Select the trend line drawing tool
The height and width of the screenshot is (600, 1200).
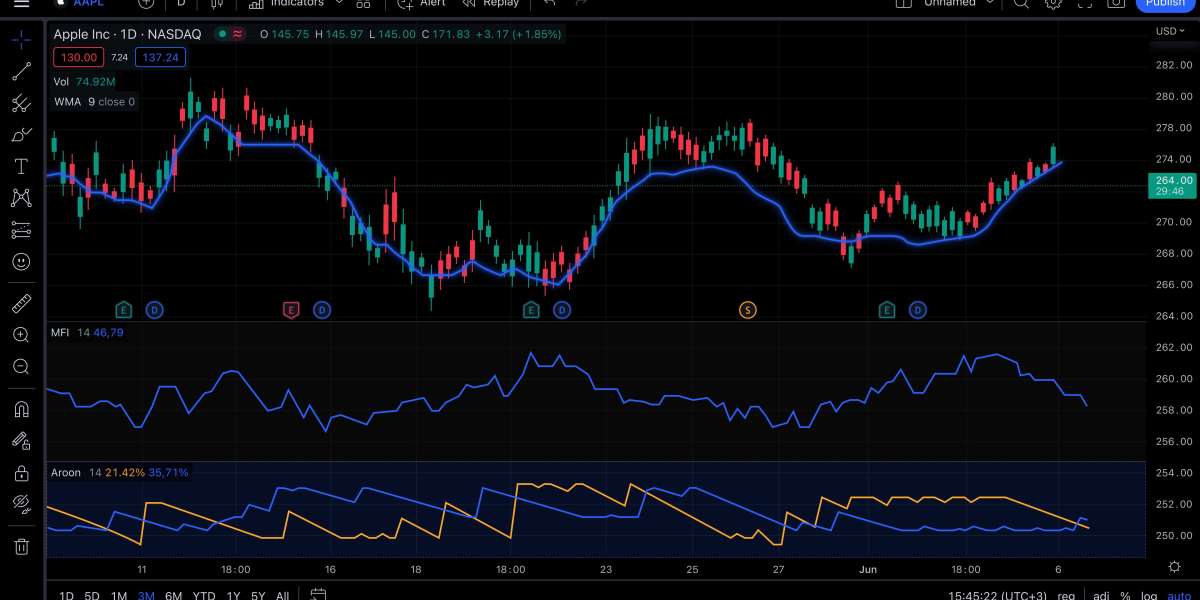21,72
